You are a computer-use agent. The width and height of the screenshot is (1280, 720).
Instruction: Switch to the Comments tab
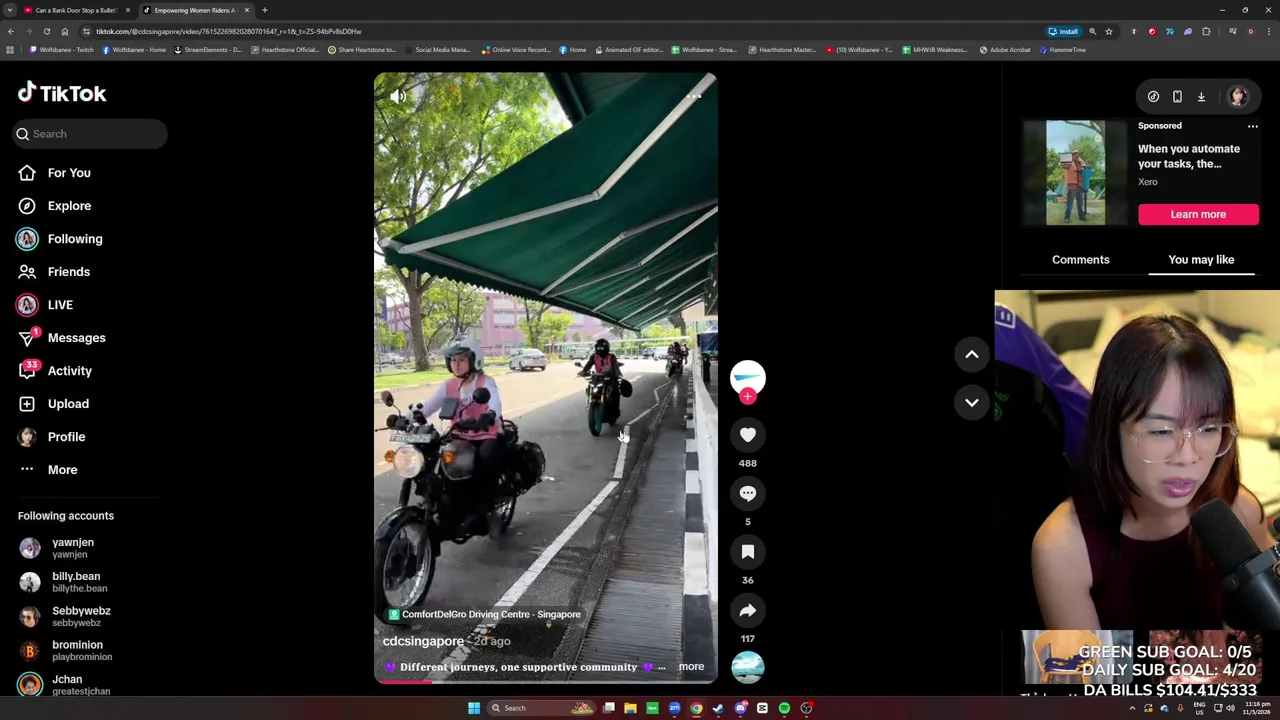coord(1080,260)
